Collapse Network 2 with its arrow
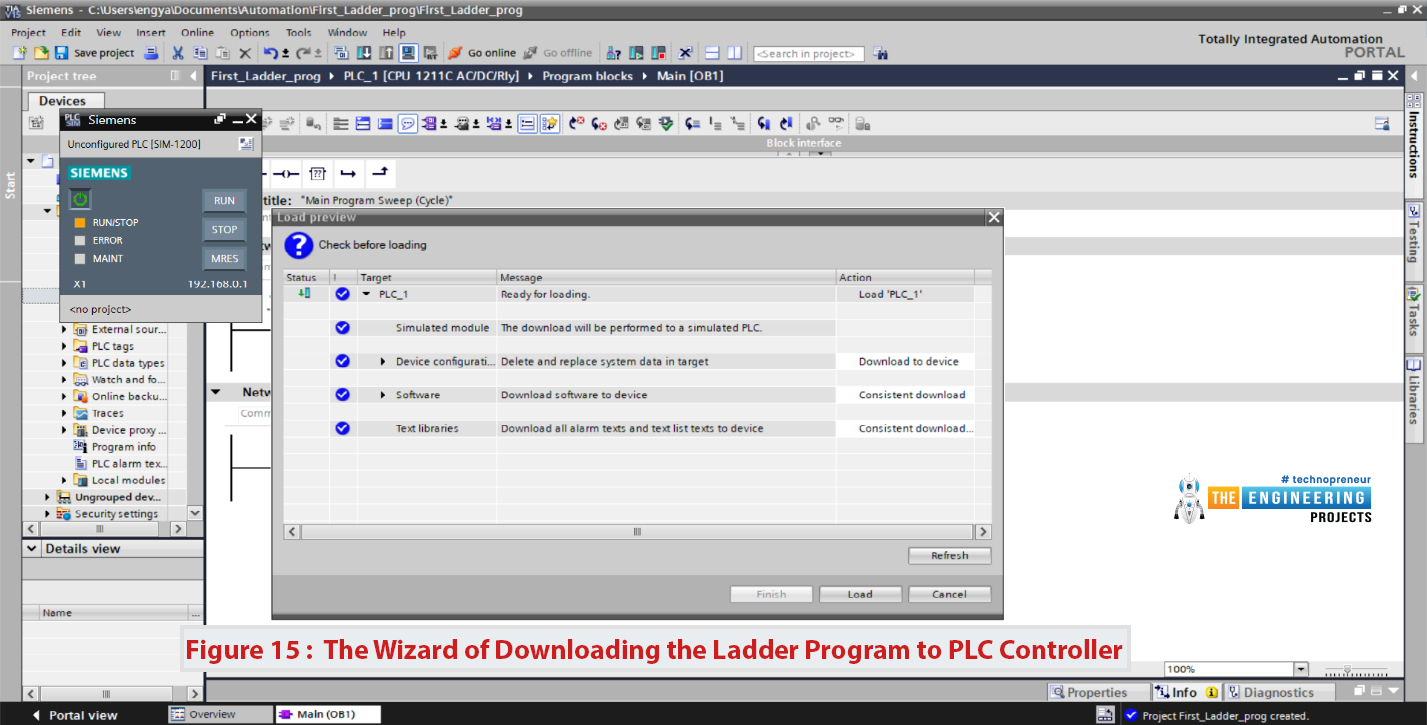This screenshot has height=725, width=1427. click(x=216, y=392)
